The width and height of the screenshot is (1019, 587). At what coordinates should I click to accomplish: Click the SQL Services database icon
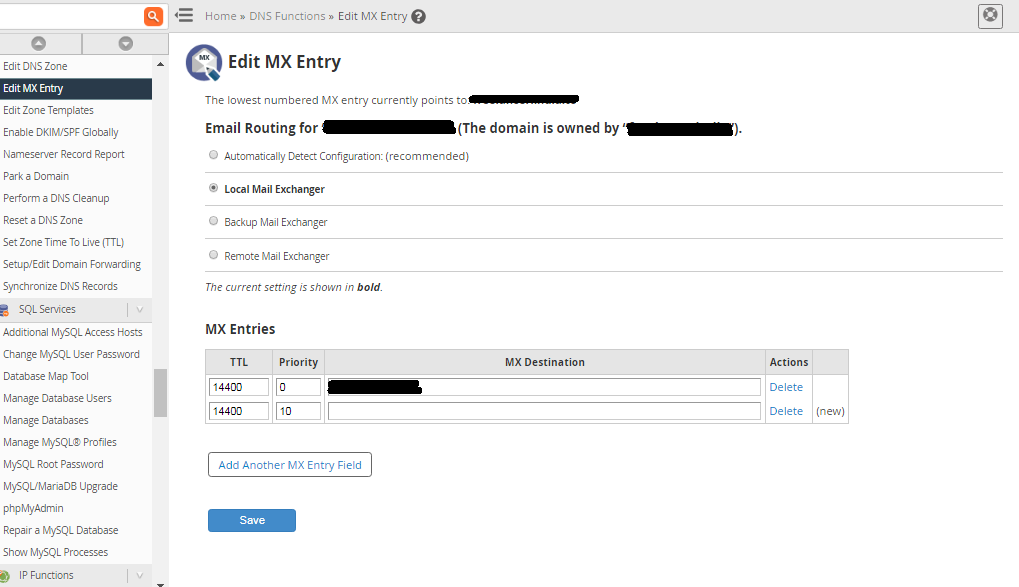click(x=5, y=310)
